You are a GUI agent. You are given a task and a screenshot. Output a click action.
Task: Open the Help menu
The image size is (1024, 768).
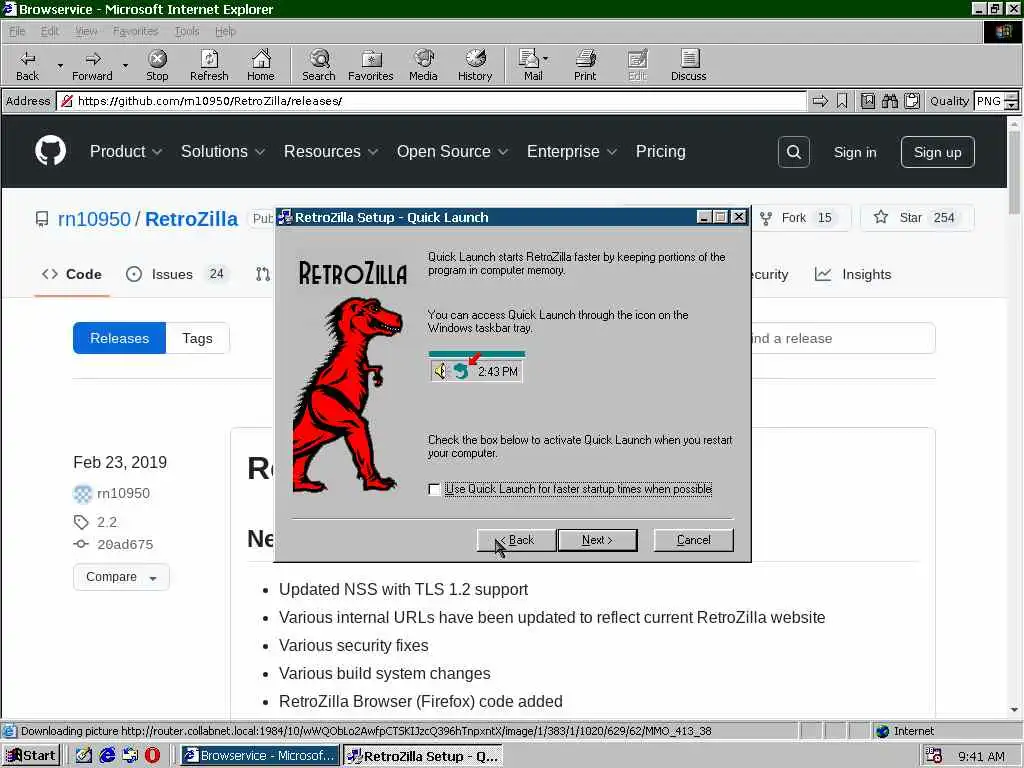pyautogui.click(x=225, y=31)
